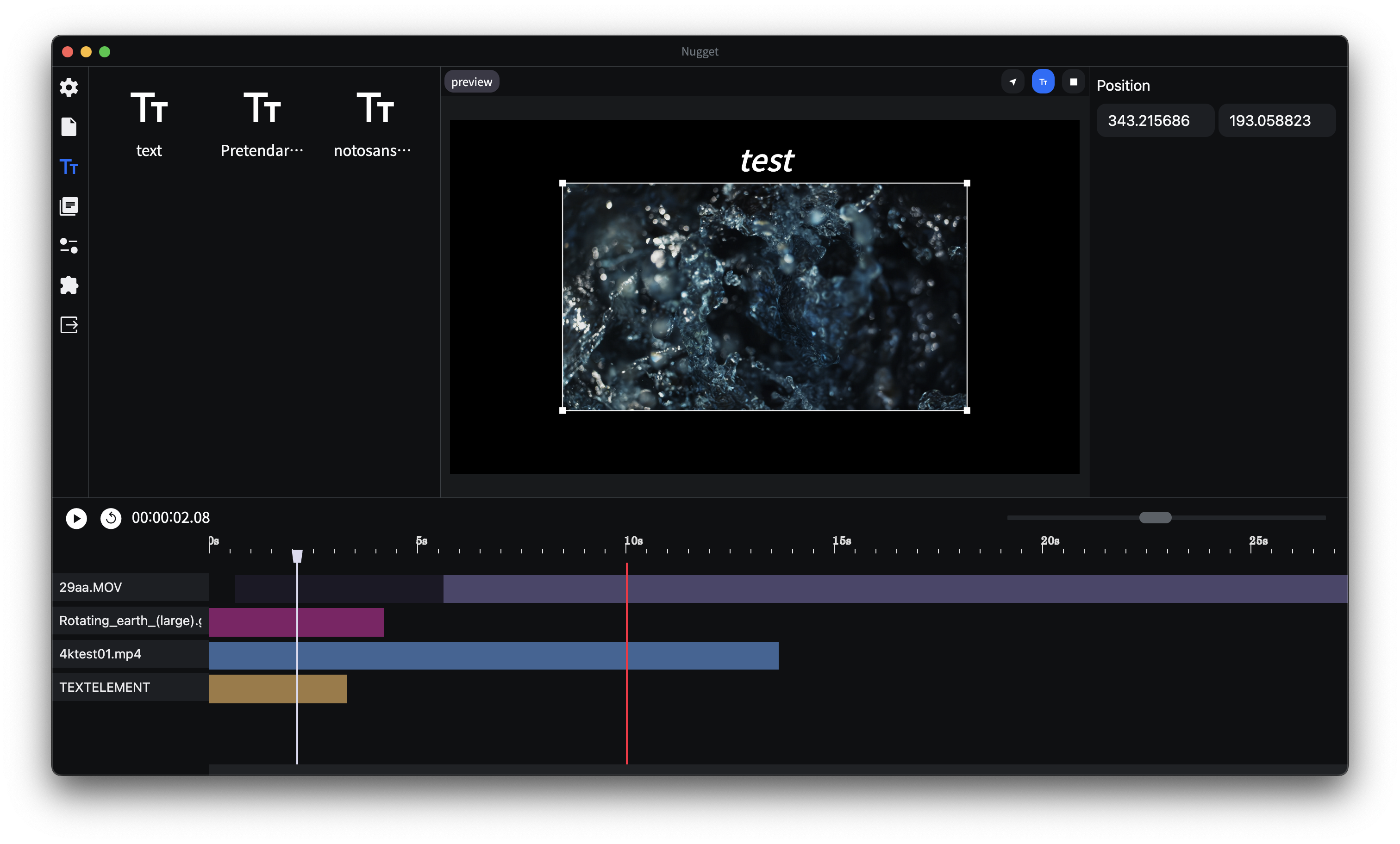Screen dimensions: 1400x844
Task: Adjust the timeline zoom slider thumb
Action: 1155,517
